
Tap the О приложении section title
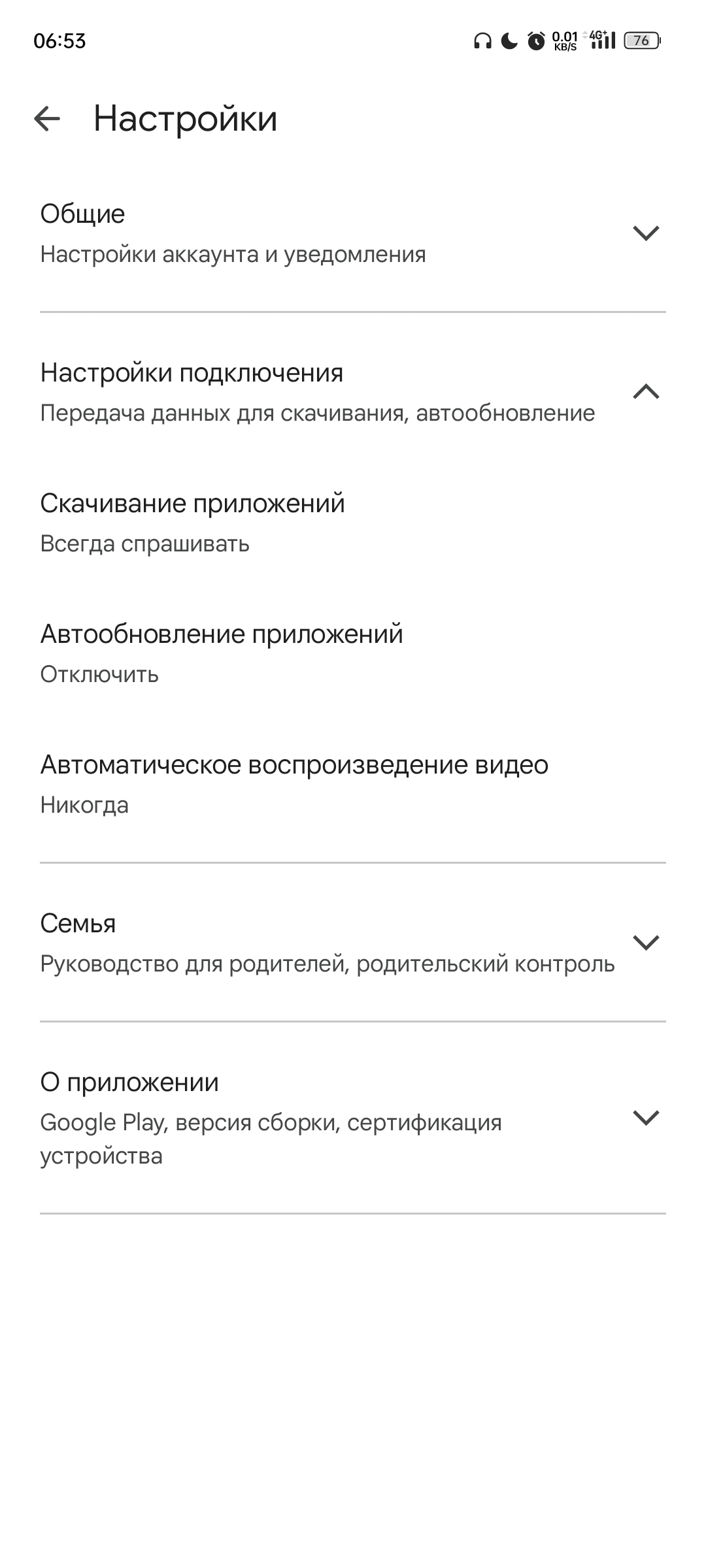click(129, 1083)
